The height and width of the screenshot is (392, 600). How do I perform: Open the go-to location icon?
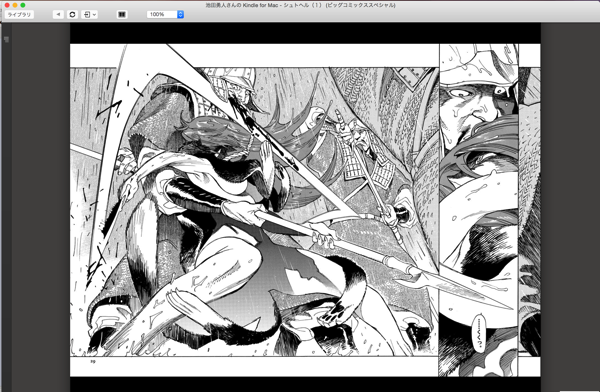click(87, 15)
